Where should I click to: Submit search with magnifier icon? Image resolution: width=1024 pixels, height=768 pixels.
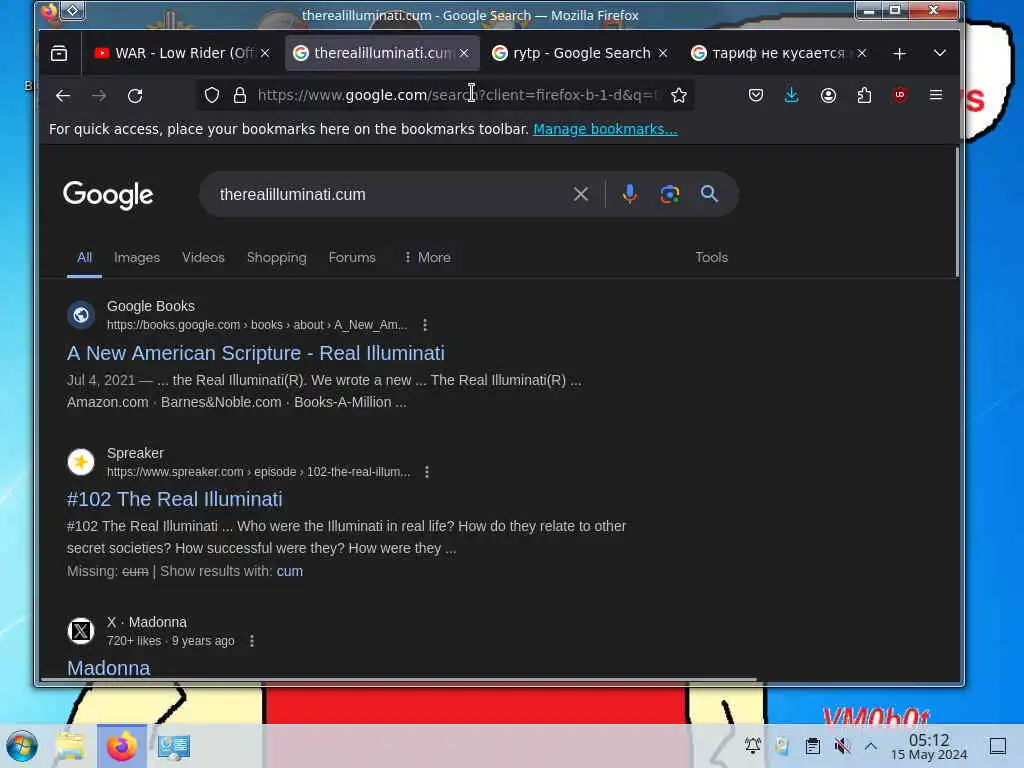(709, 194)
